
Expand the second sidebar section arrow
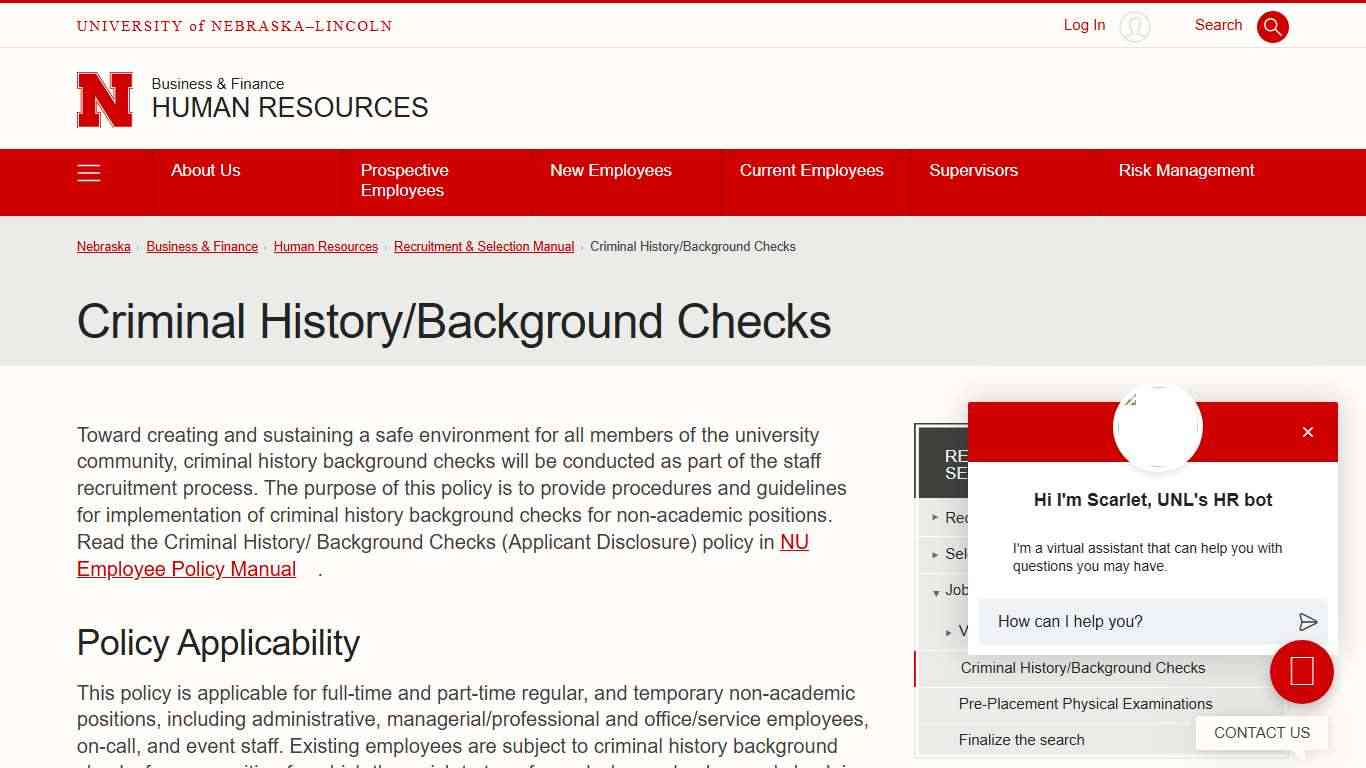935,554
